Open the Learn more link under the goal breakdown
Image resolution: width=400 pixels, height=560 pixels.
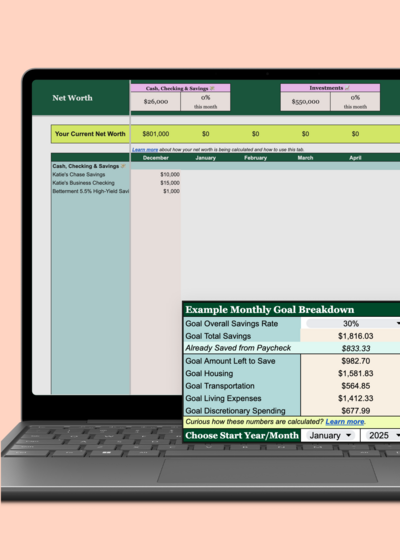(x=345, y=422)
